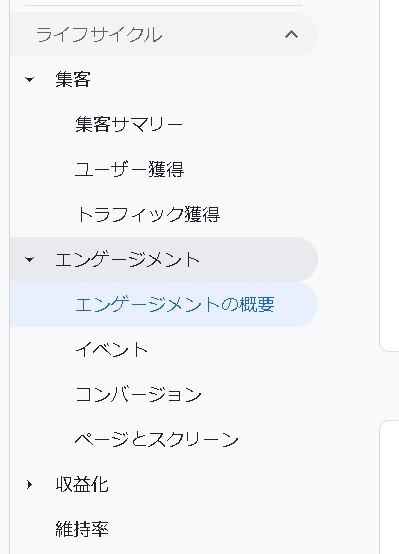Expand 収益化 group with right-pointing triangle

30,484
